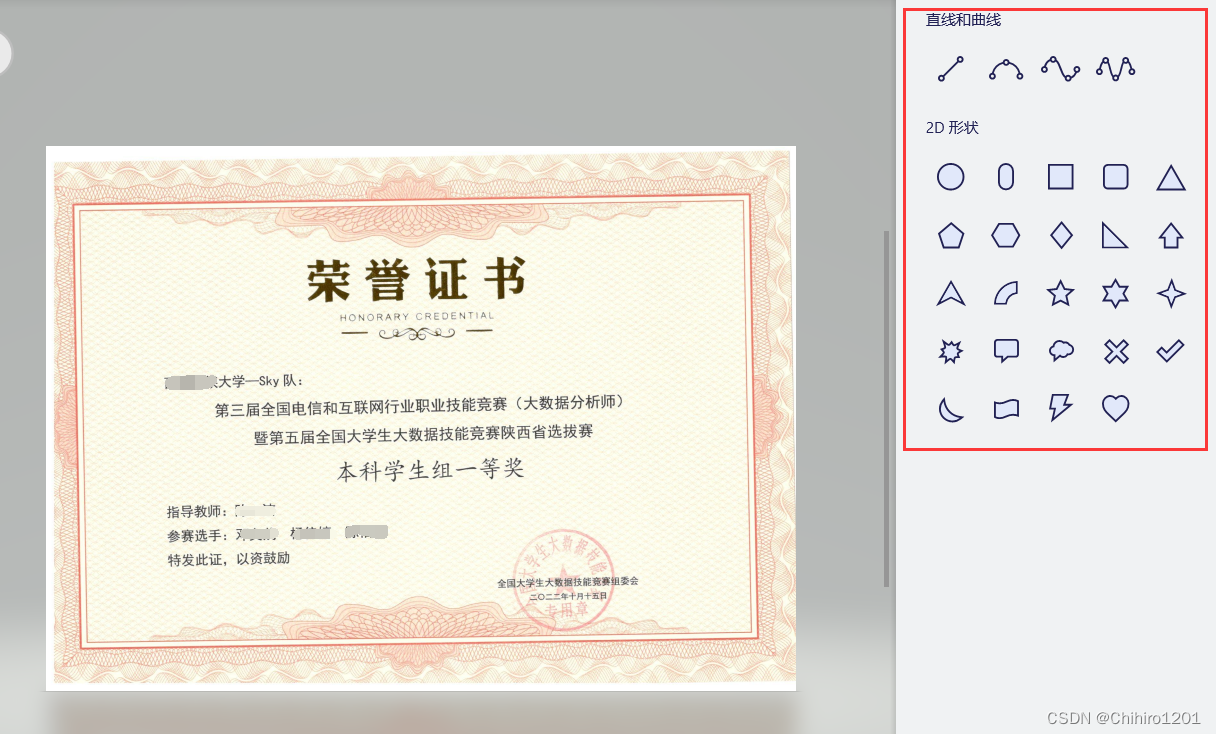Insert the four-pointed star shape
The height and width of the screenshot is (734, 1216).
[1171, 294]
